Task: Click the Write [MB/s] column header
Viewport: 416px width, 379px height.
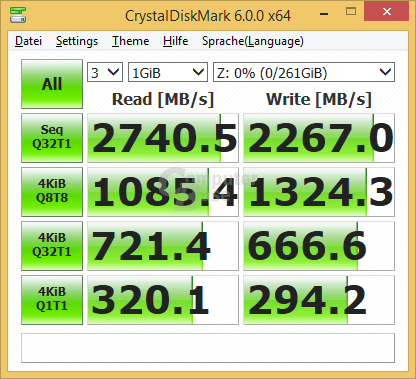Action: point(319,99)
